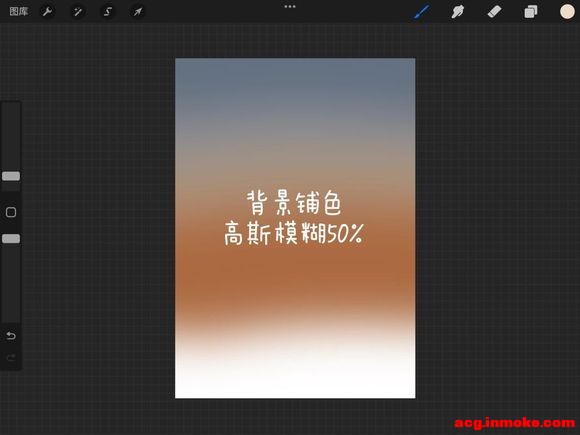The width and height of the screenshot is (580, 435).
Task: Undo the last action with undo arrow
Action: click(11, 335)
